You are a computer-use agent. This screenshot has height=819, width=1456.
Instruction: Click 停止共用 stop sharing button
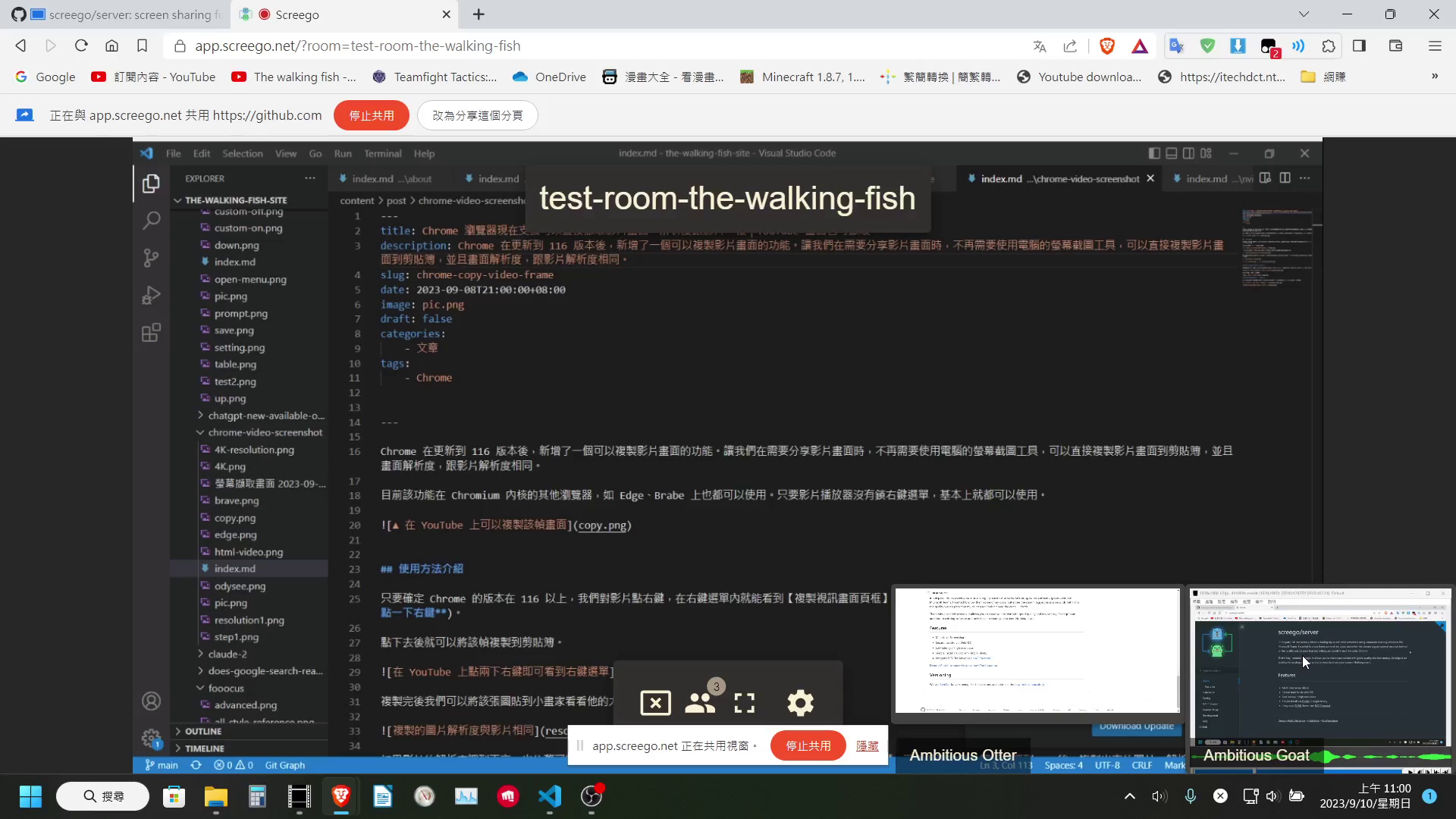[371, 115]
